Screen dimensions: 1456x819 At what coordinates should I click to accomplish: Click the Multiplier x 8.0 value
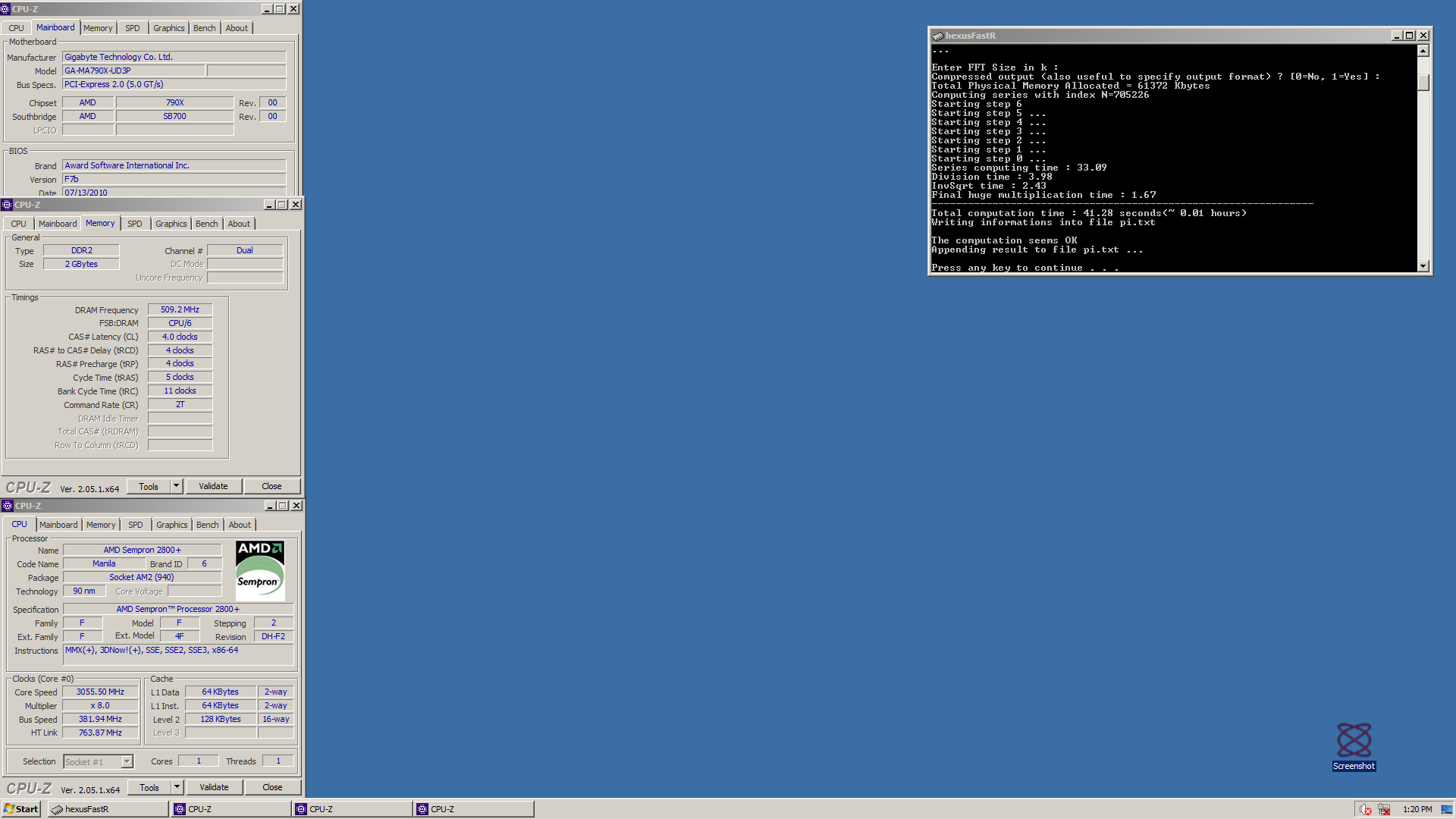100,705
